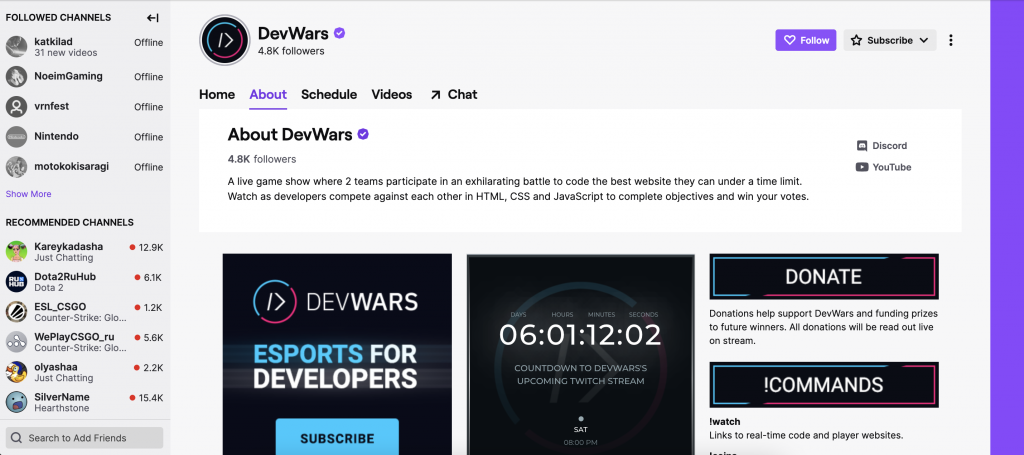The width and height of the screenshot is (1024, 455).
Task: Open the Videos tab
Action: click(x=392, y=95)
